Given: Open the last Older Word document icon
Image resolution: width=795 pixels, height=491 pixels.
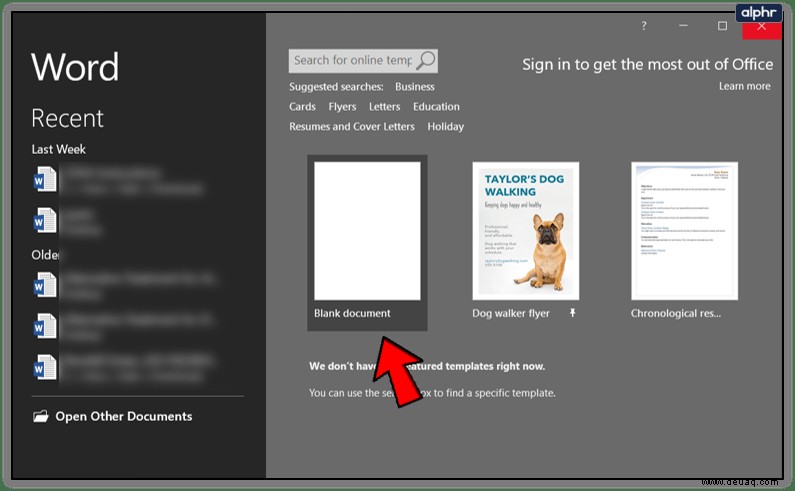Looking at the screenshot, I should (45, 367).
